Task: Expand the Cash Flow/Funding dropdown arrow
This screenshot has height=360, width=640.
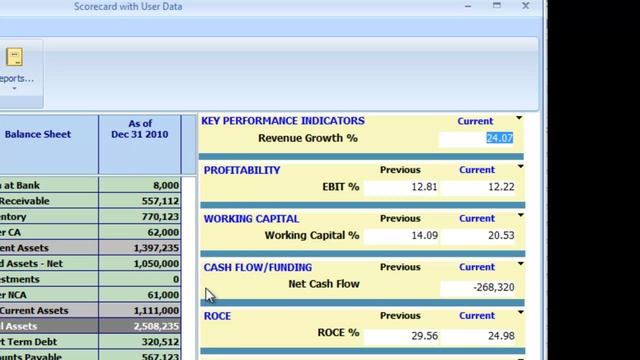Action: click(520, 264)
